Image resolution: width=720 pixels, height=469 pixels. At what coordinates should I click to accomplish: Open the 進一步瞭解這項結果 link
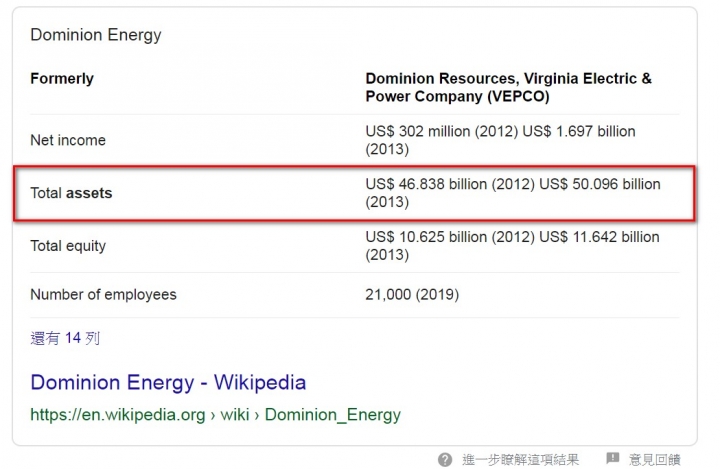[520, 459]
